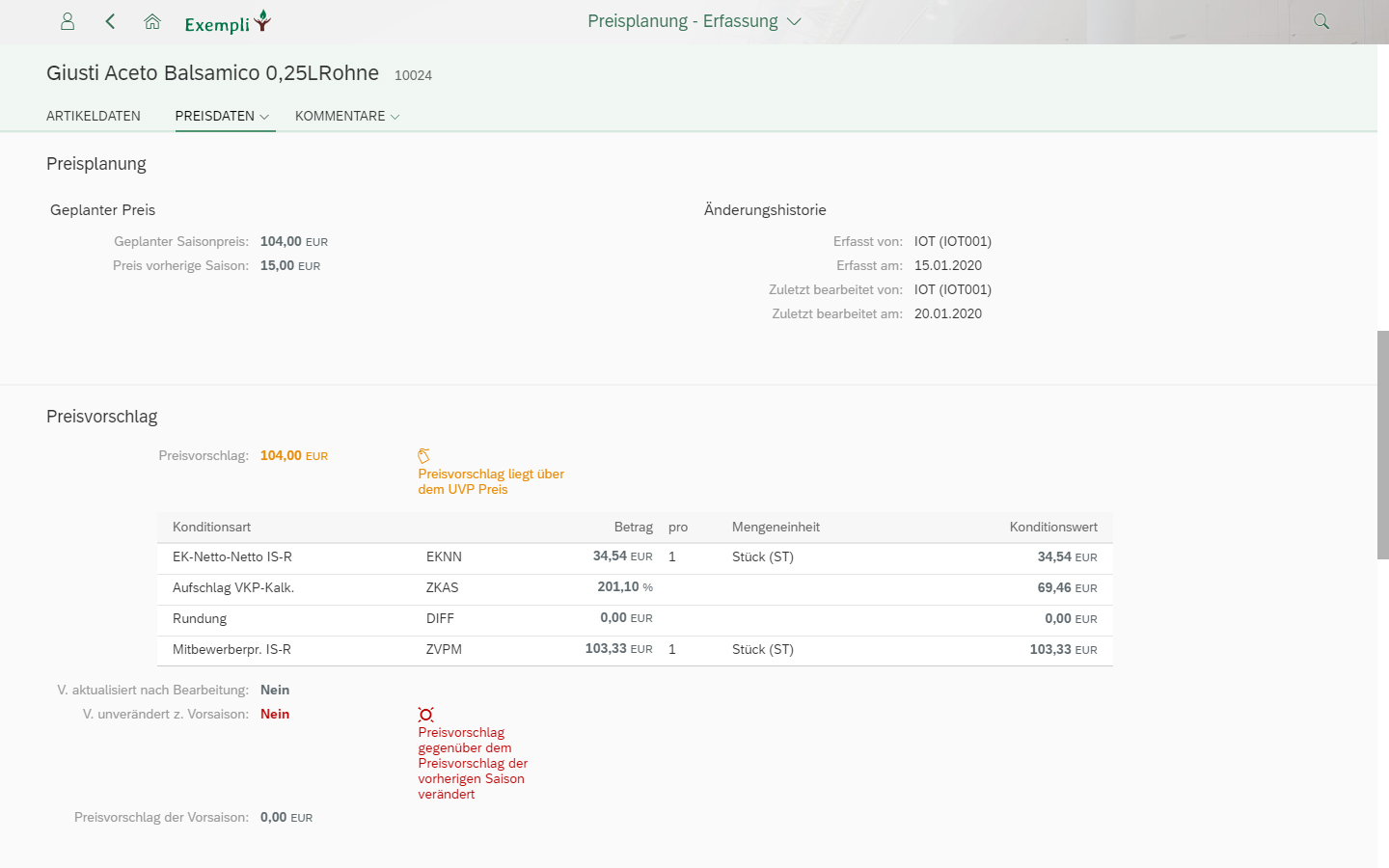Click the Konditionsart column header

point(212,528)
